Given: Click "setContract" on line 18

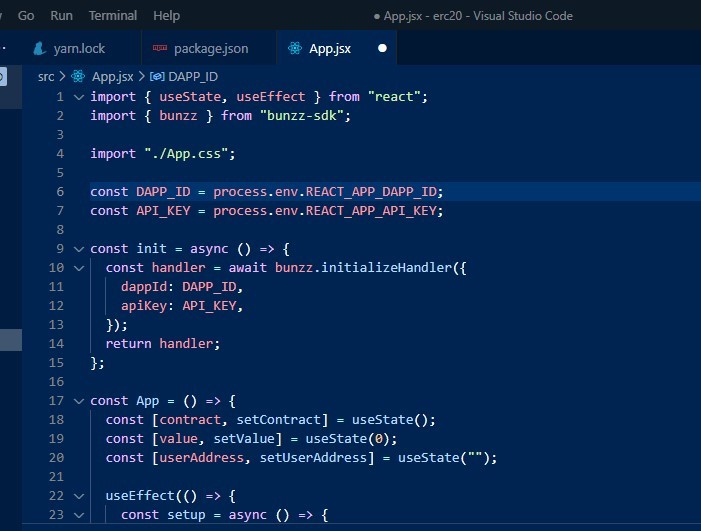Looking at the screenshot, I should [x=279, y=420].
